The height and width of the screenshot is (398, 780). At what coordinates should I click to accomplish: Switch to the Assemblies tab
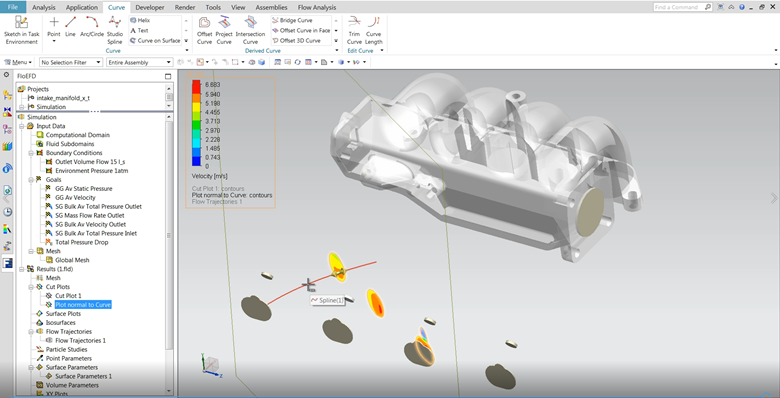(271, 7)
